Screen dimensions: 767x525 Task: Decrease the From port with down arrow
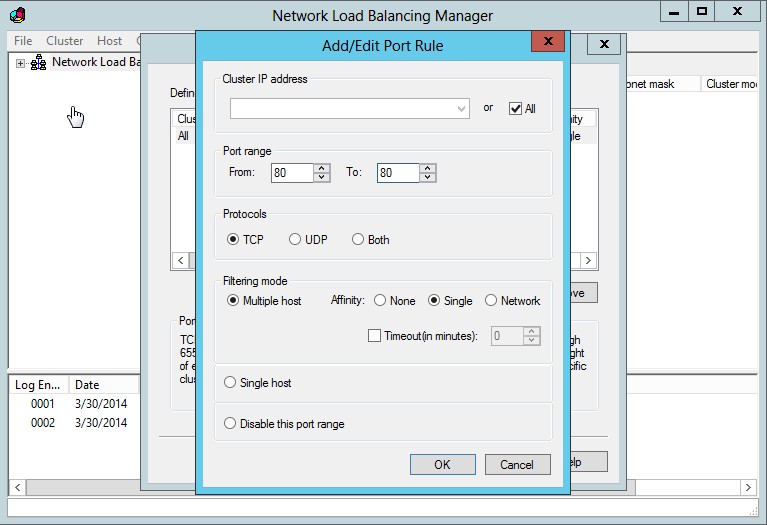pos(321,178)
